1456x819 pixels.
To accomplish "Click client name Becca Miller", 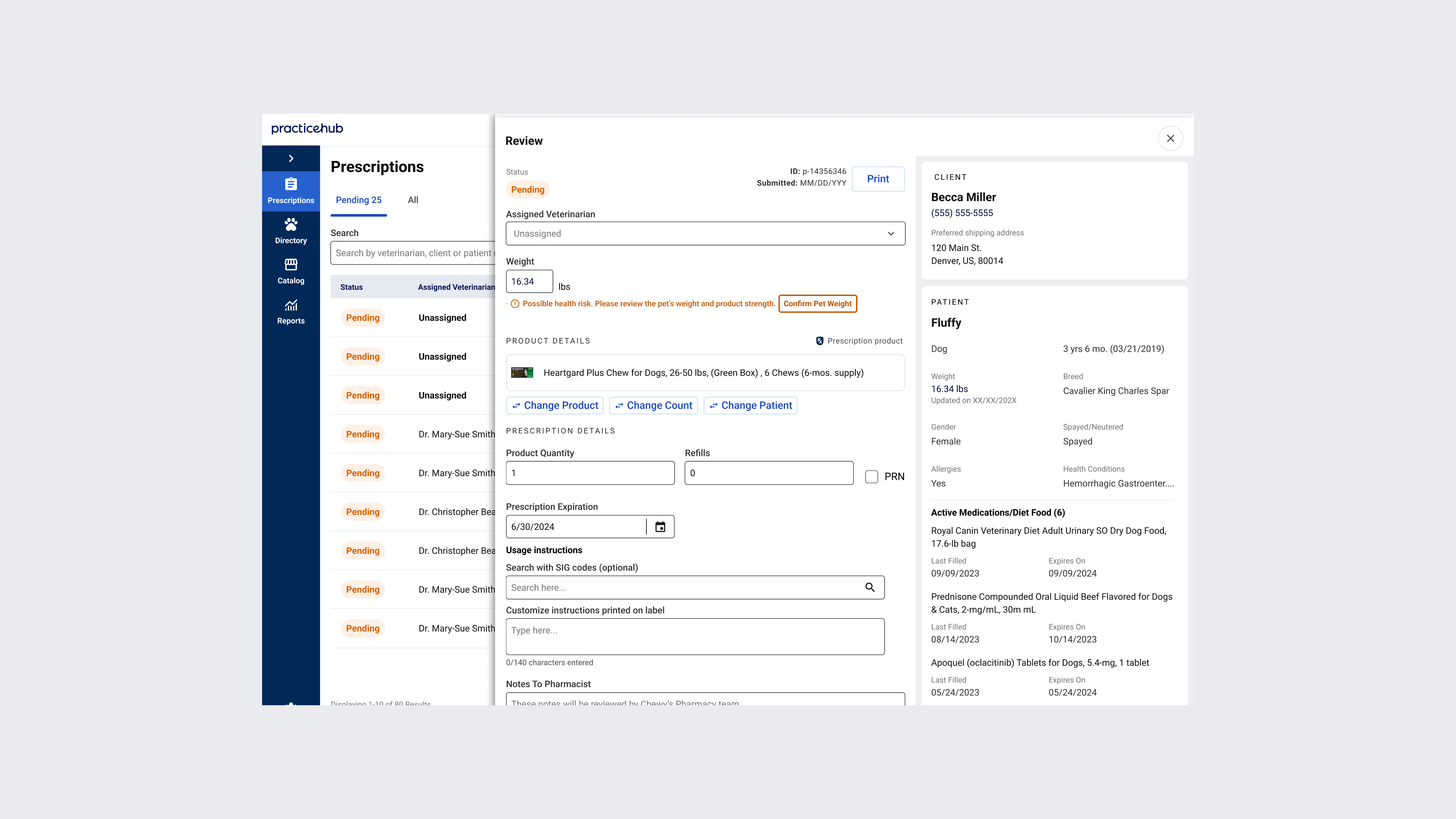I will pos(963,197).
